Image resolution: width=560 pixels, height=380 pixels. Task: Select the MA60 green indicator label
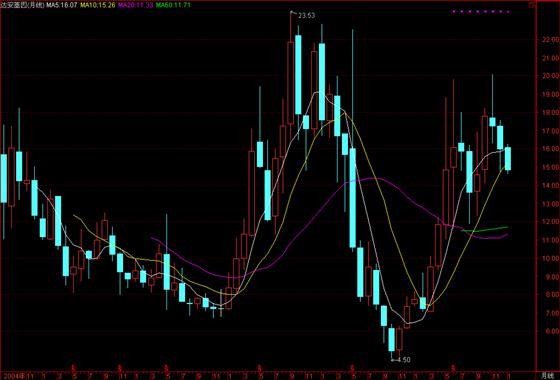click(x=173, y=5)
